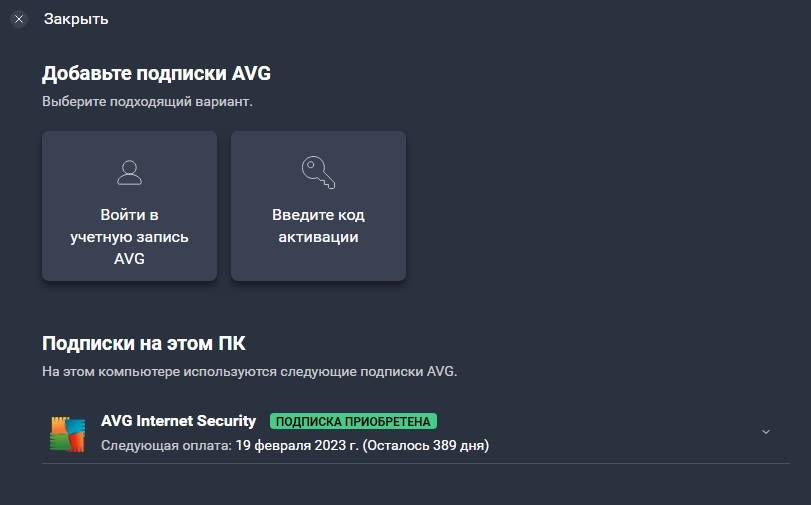This screenshot has height=505, width=811.
Task: Click empty bottom area of the sign-in card
Action: pyautogui.click(x=129, y=272)
